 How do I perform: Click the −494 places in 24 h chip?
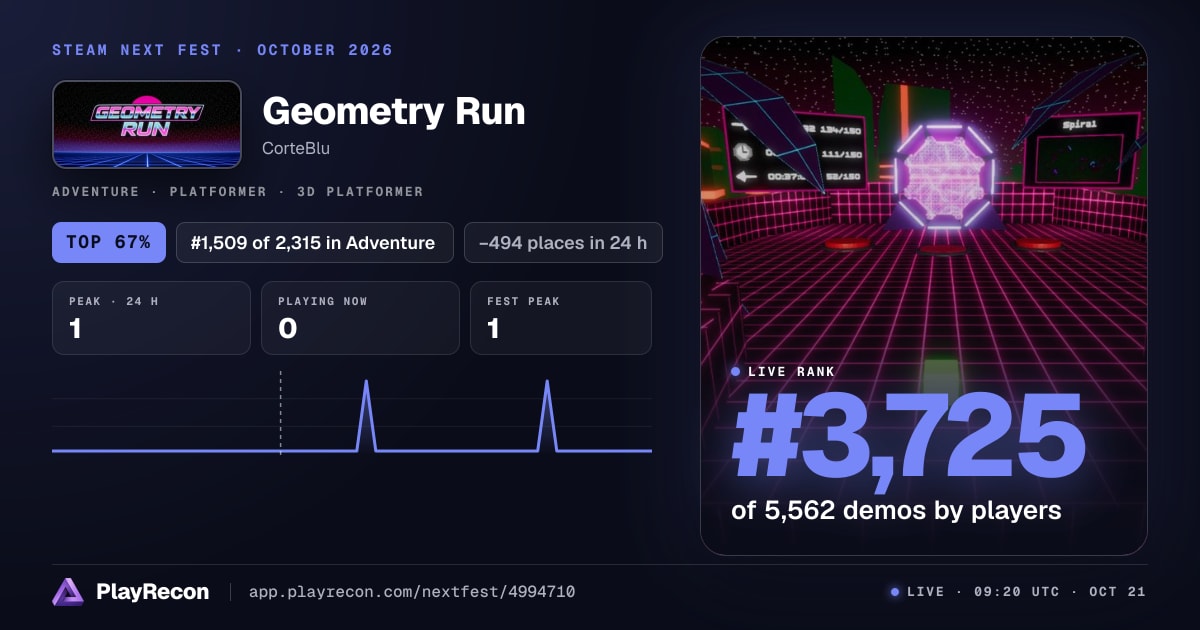pos(563,242)
